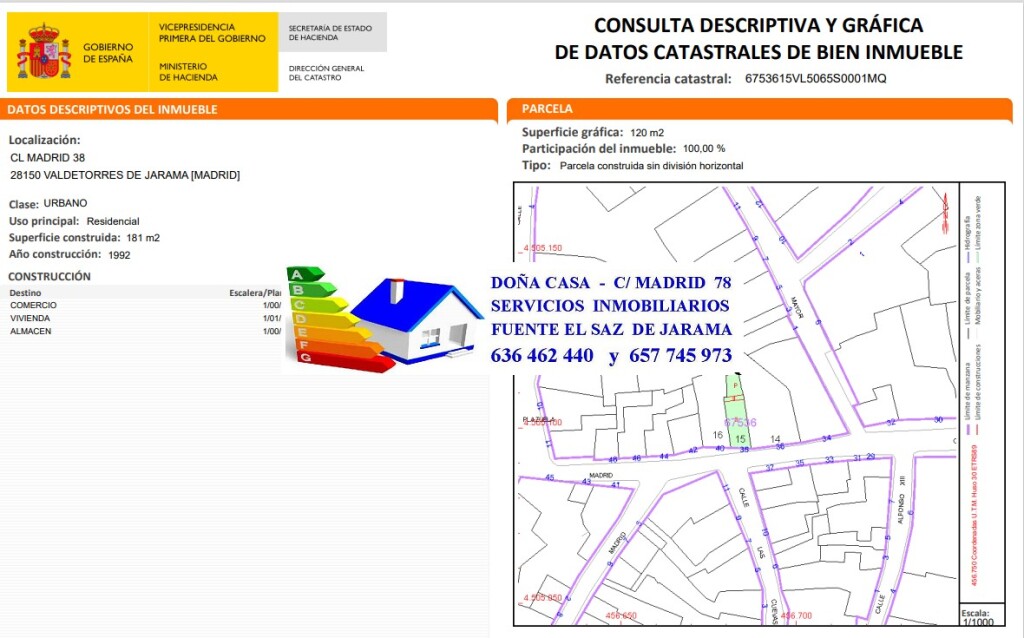The width and height of the screenshot is (1024, 638).
Task: Click the map coordinate '456.700'
Action: [x=796, y=615]
